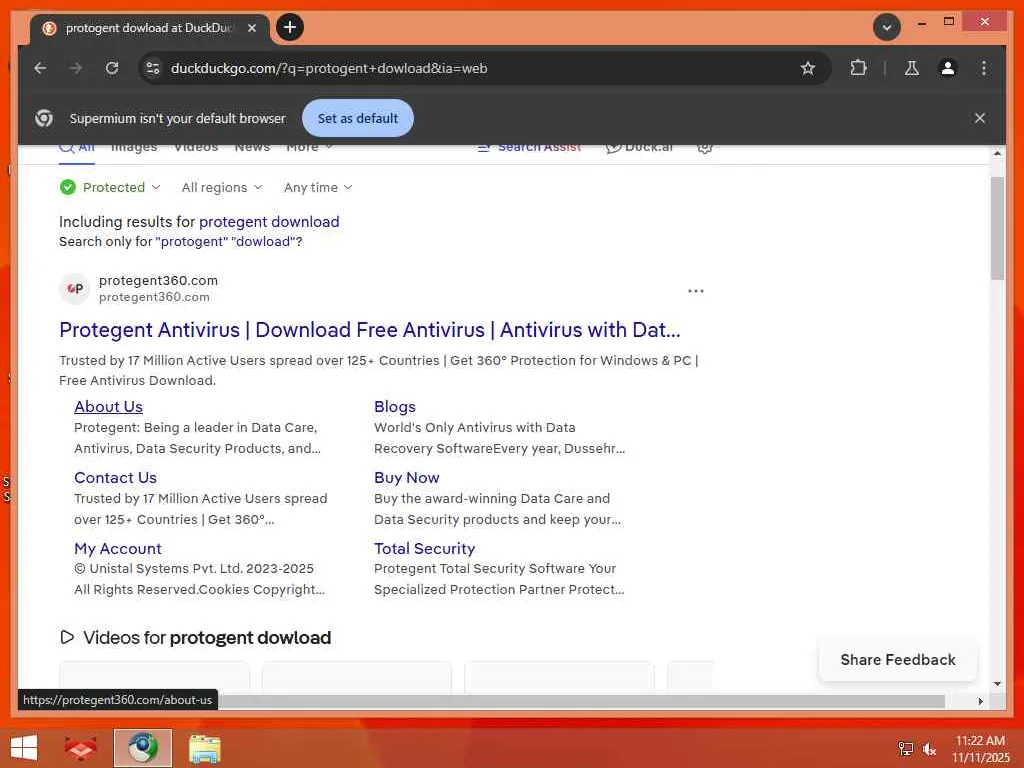1024x768 pixels.
Task: Click the scrollbar down arrow
Action: click(997, 684)
